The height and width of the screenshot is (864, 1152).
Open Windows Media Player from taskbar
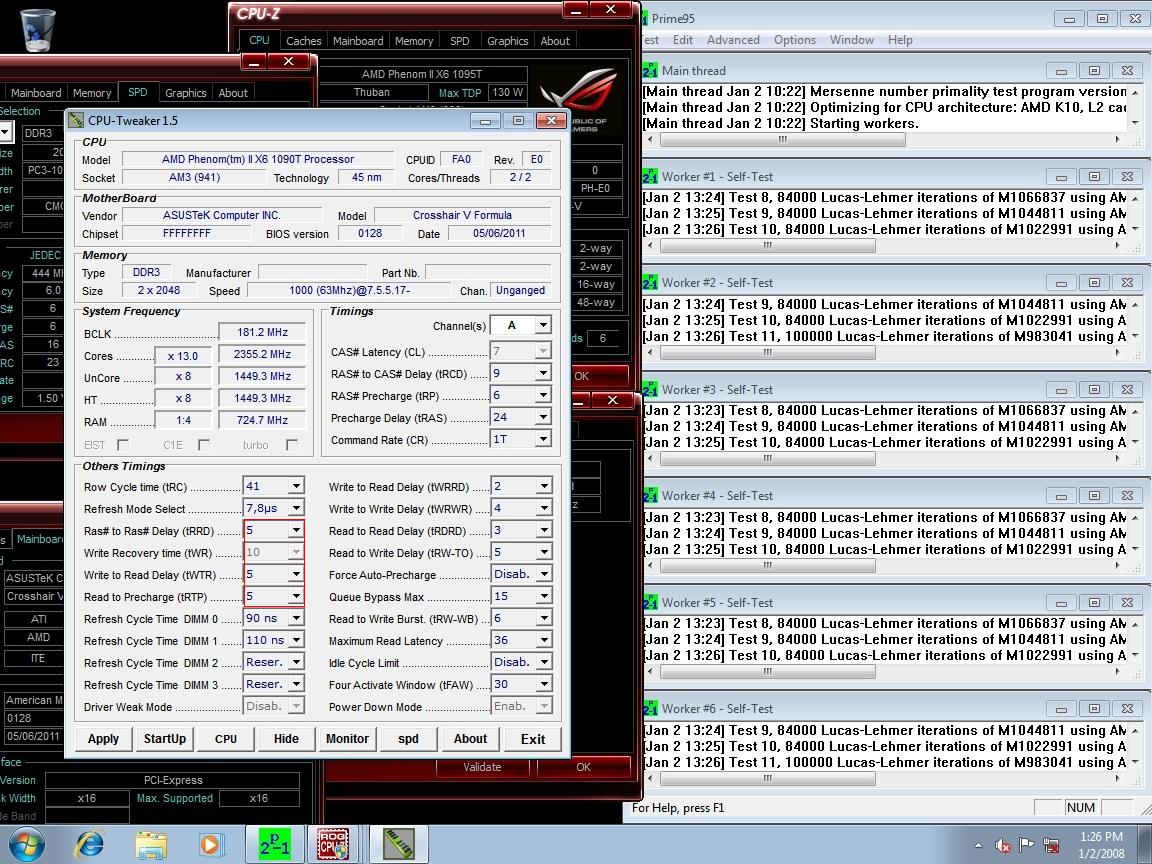[212, 845]
